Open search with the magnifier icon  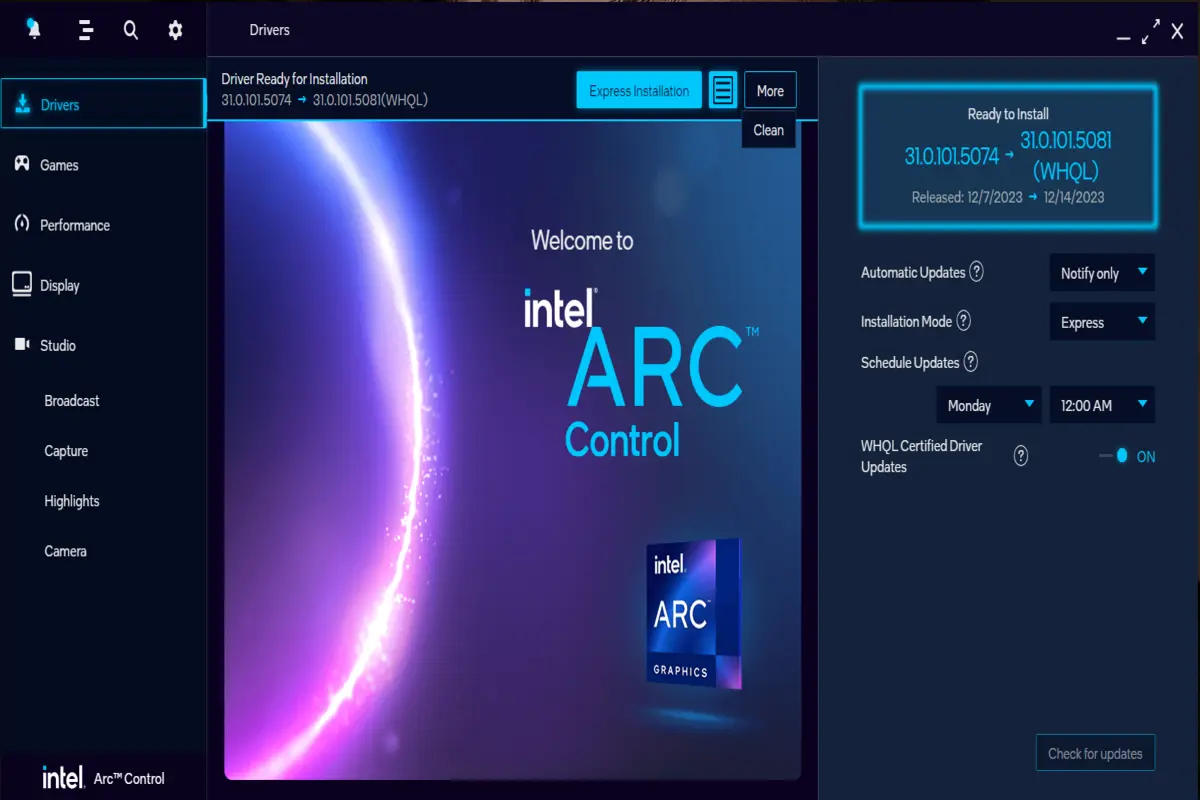[131, 30]
